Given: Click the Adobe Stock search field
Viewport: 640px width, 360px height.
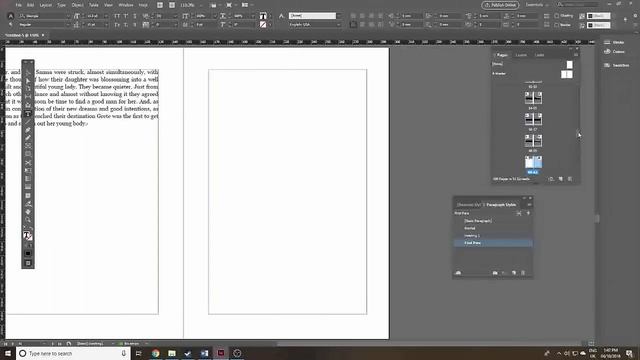Looking at the screenshot, I should click(579, 5).
